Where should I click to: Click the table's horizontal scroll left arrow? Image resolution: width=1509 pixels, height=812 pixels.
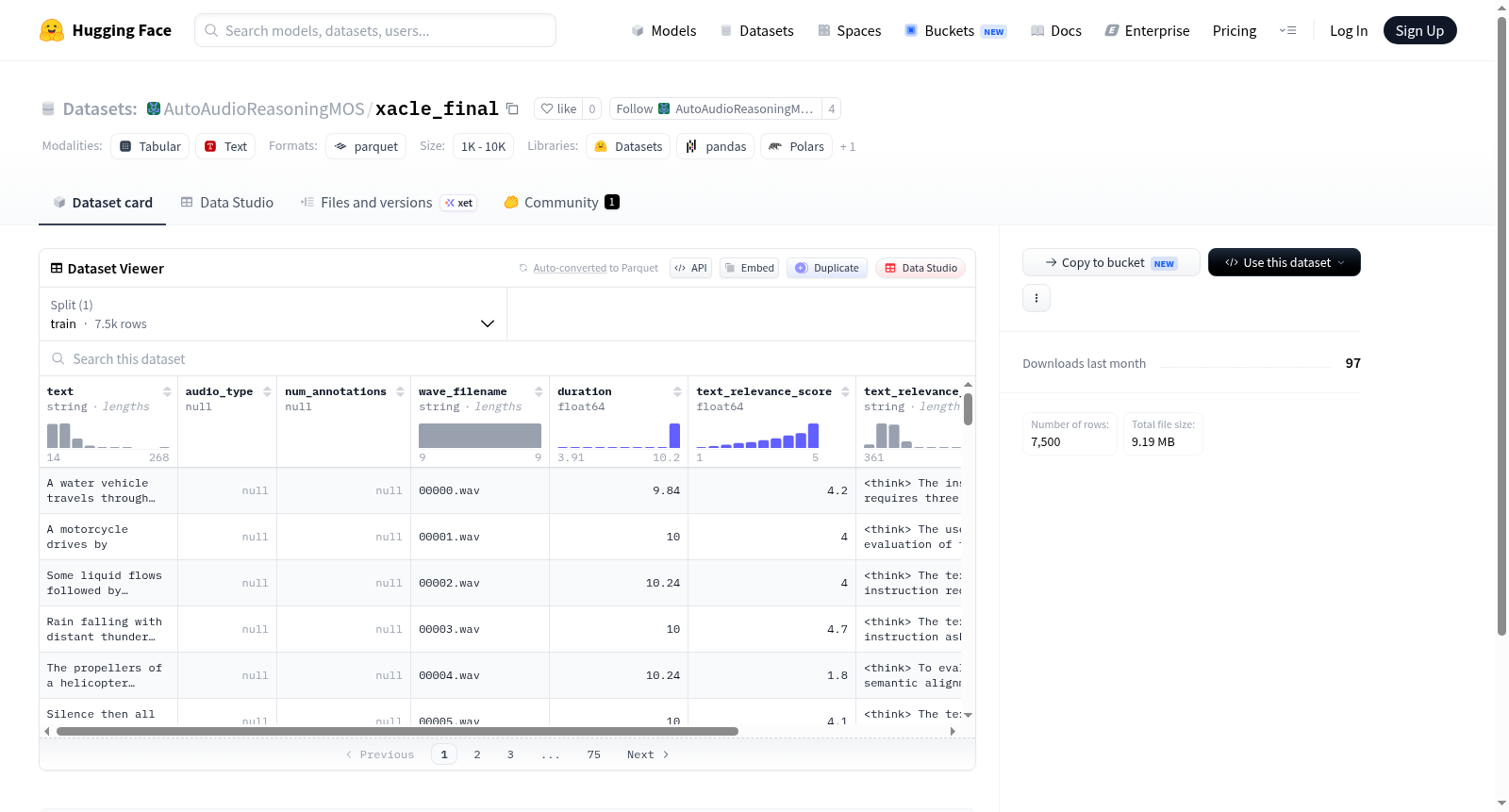point(47,731)
